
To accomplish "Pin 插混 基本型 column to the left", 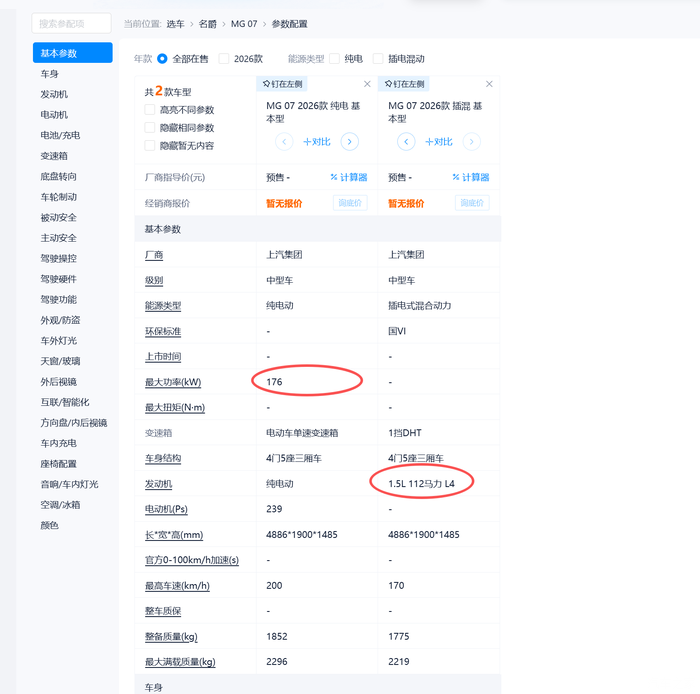I will point(404,84).
